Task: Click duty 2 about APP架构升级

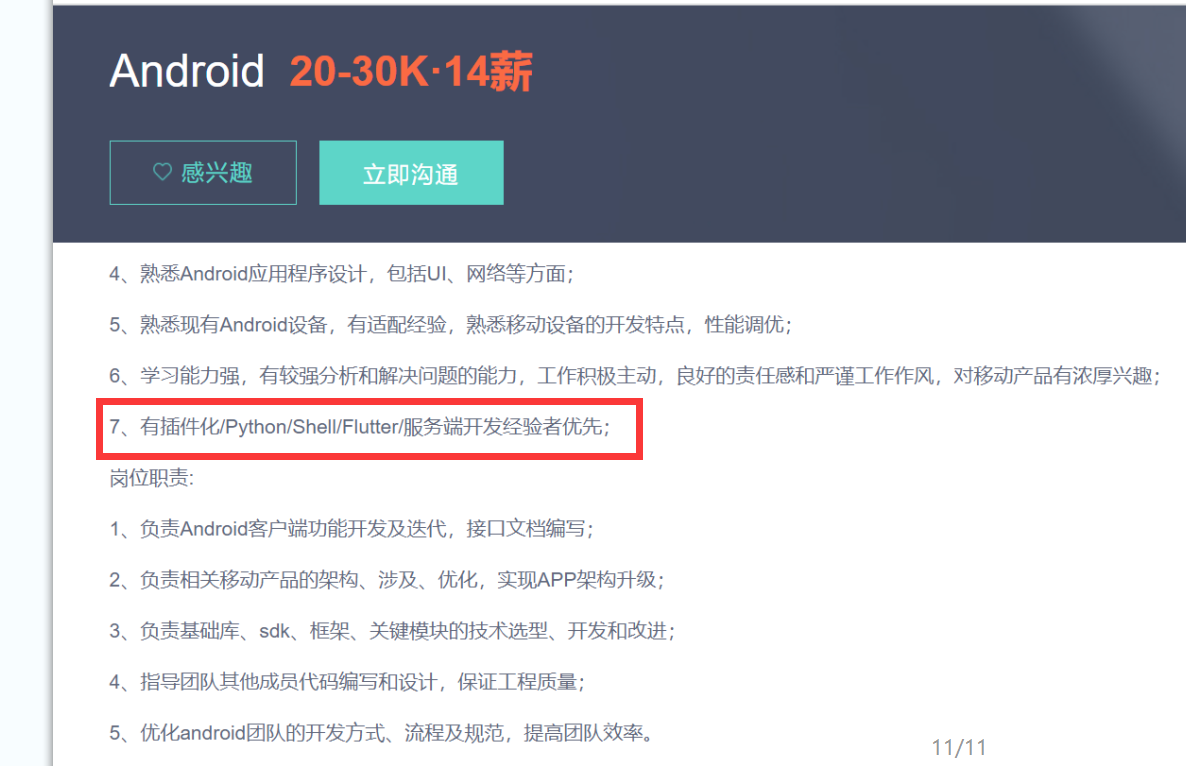Action: pyautogui.click(x=387, y=580)
